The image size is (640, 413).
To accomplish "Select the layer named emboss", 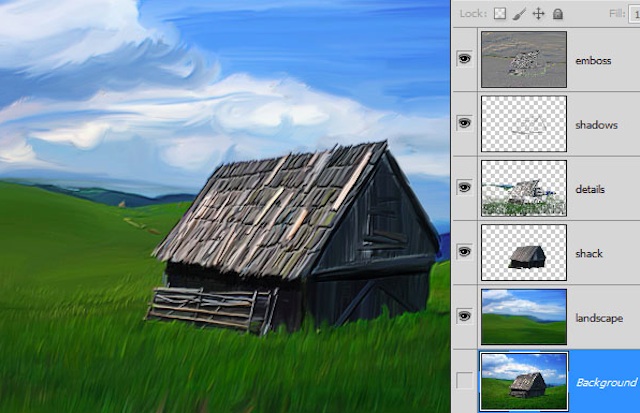I will tap(592, 60).
